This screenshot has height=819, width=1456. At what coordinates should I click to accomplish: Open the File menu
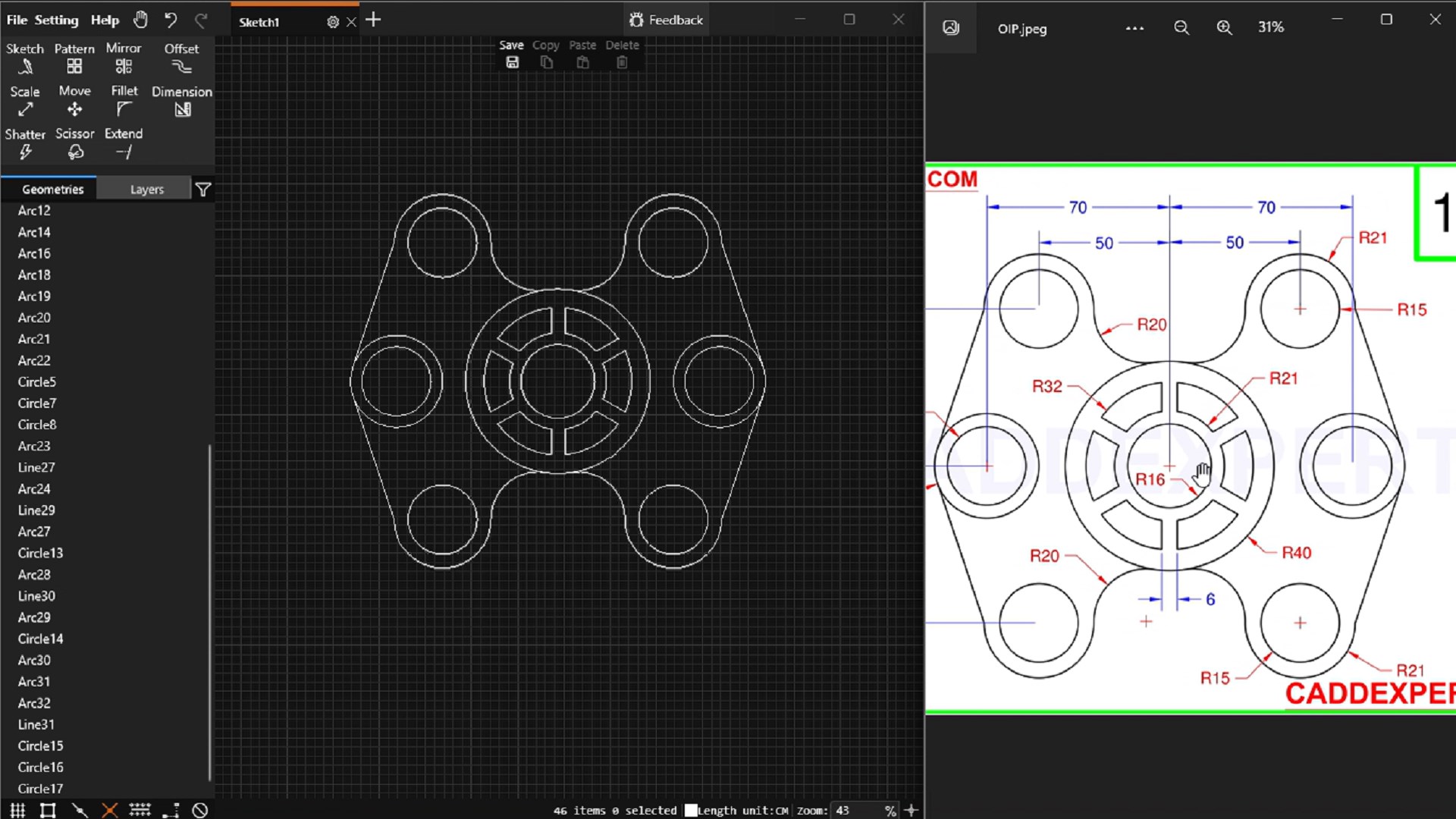[x=17, y=20]
